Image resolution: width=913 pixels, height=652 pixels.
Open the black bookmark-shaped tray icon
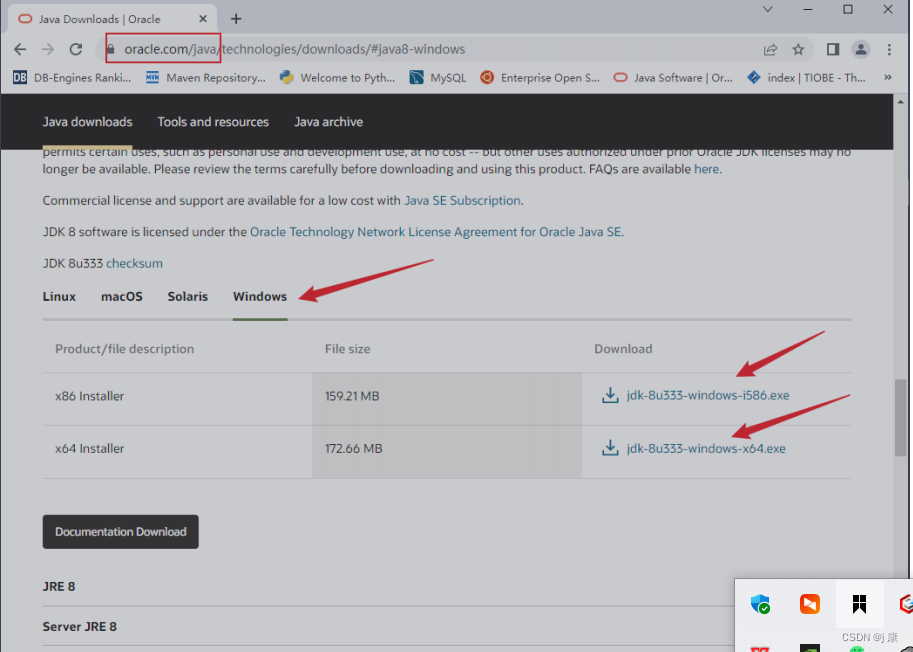click(x=859, y=604)
